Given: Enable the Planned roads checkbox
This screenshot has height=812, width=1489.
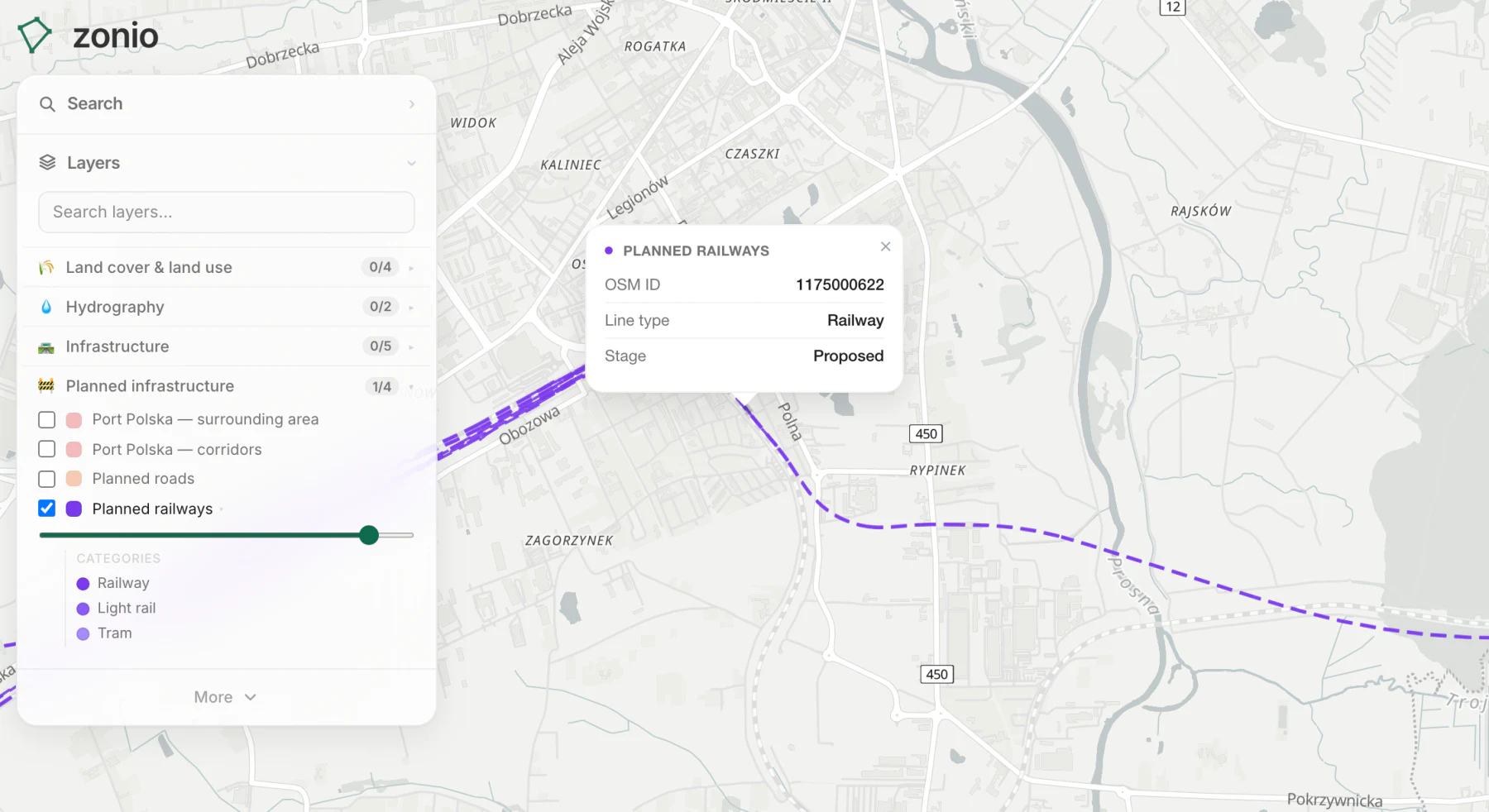Looking at the screenshot, I should point(47,479).
